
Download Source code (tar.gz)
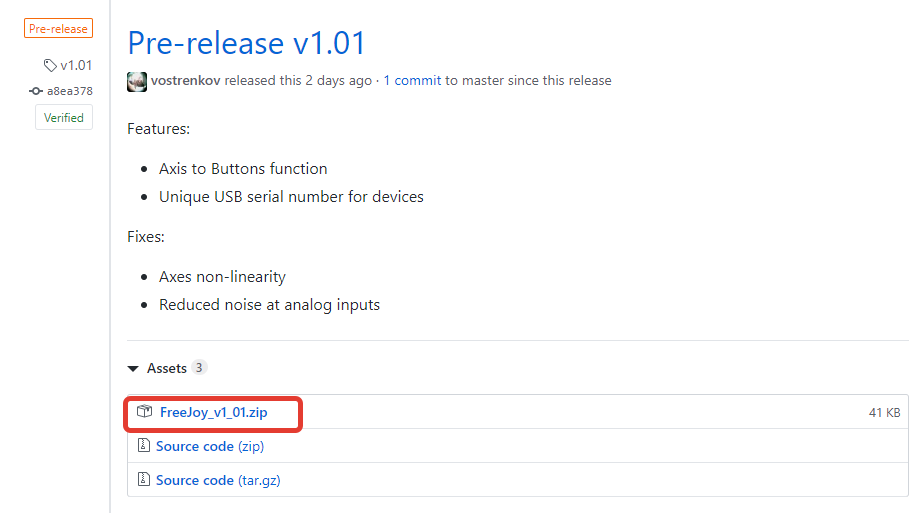218,480
